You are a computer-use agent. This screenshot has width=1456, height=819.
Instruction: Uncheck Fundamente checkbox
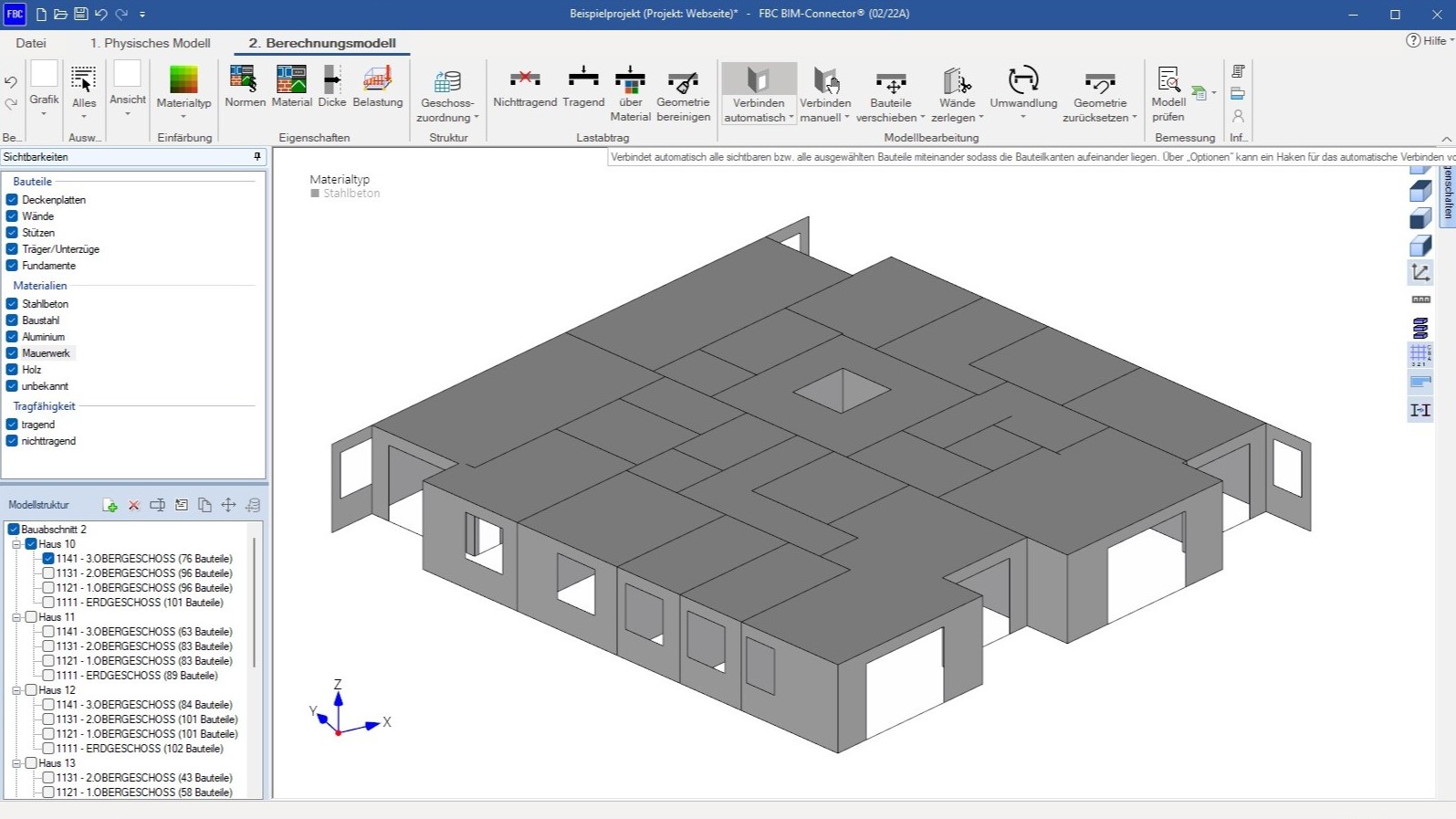[x=12, y=265]
